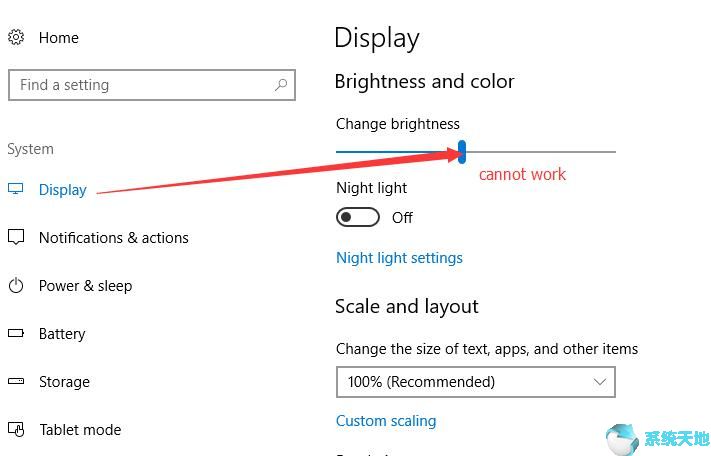Click the brightness slider handle
Screen dimensions: 711x456
462,152
